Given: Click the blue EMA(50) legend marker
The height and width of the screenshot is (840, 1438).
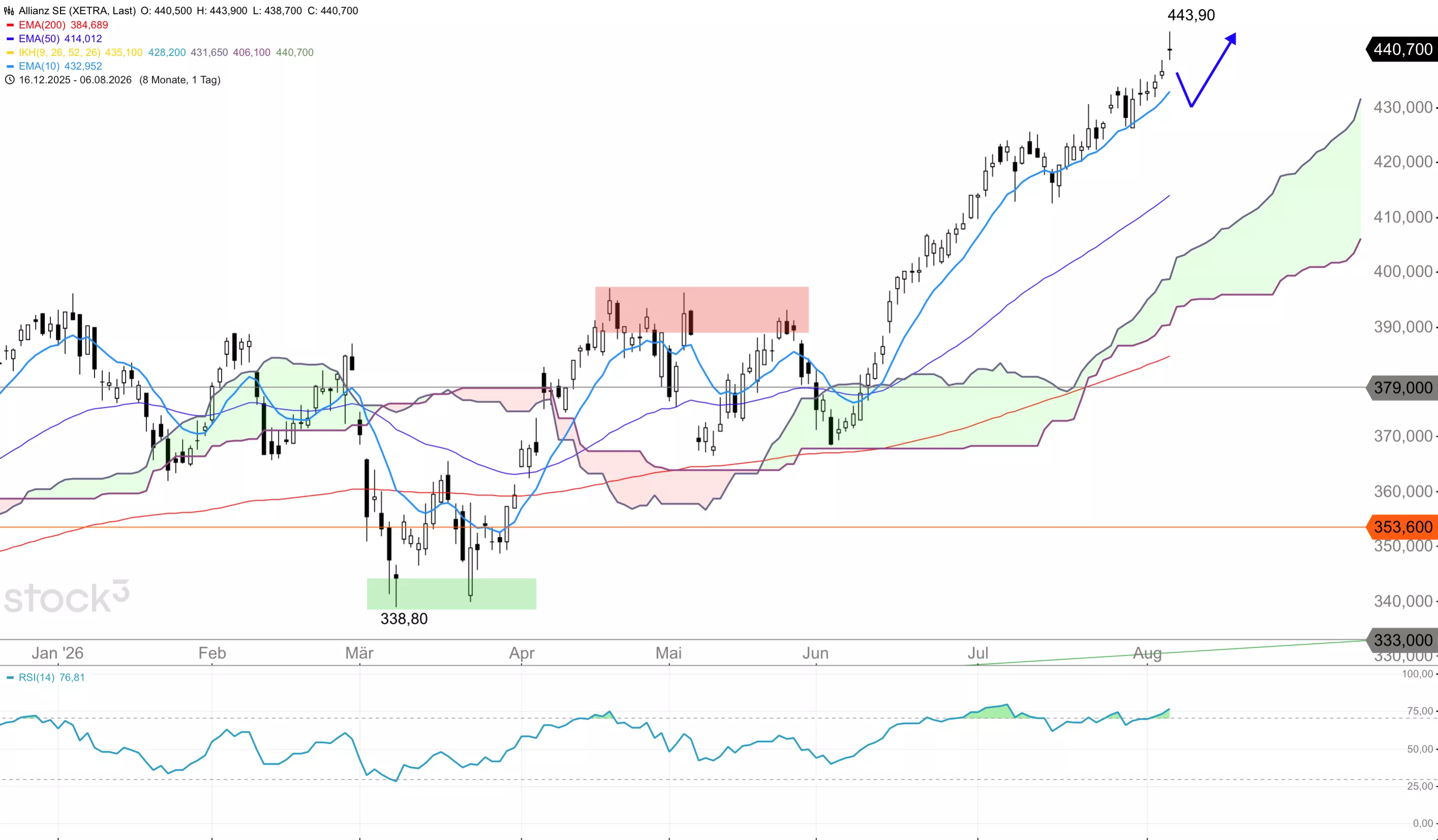Looking at the screenshot, I should click(x=10, y=39).
